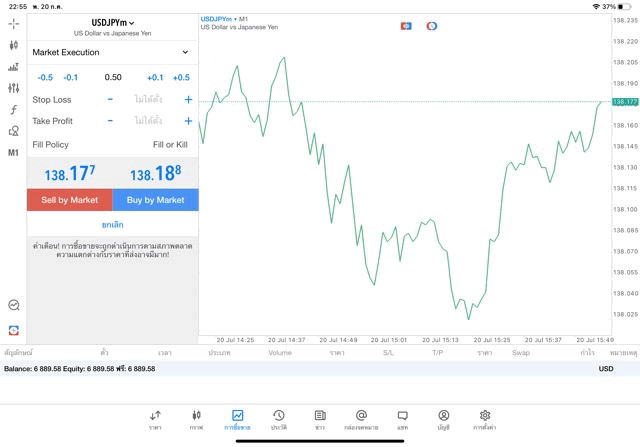Open indicators bar chart icon
Viewport: 640px width, 447px height.
[x=13, y=67]
